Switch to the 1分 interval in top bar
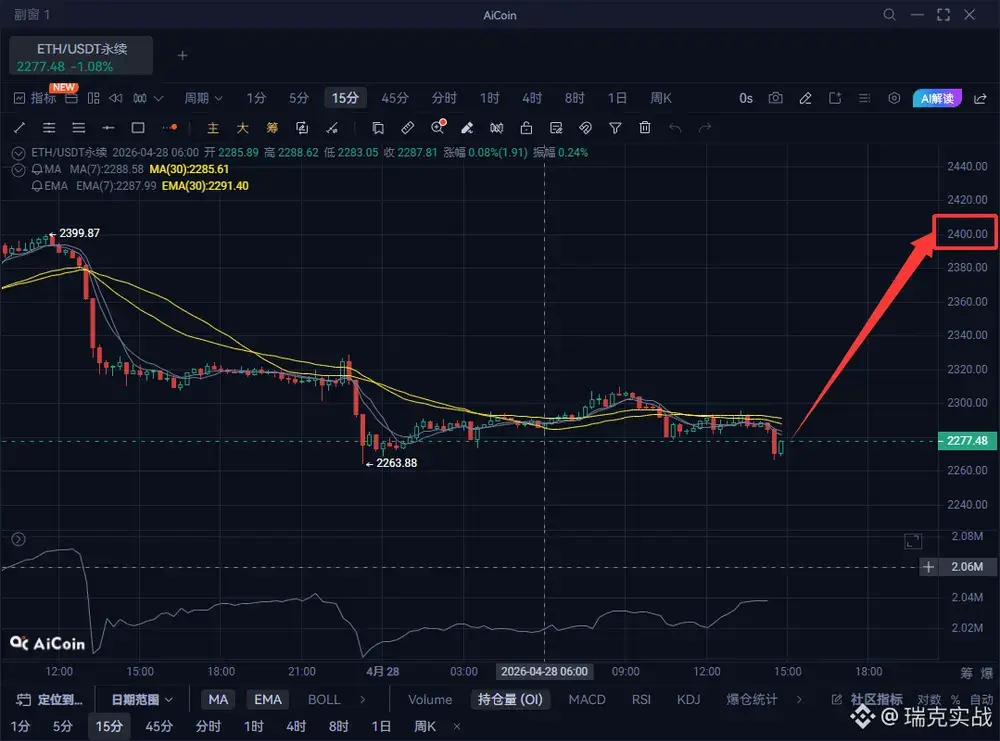 coord(256,98)
